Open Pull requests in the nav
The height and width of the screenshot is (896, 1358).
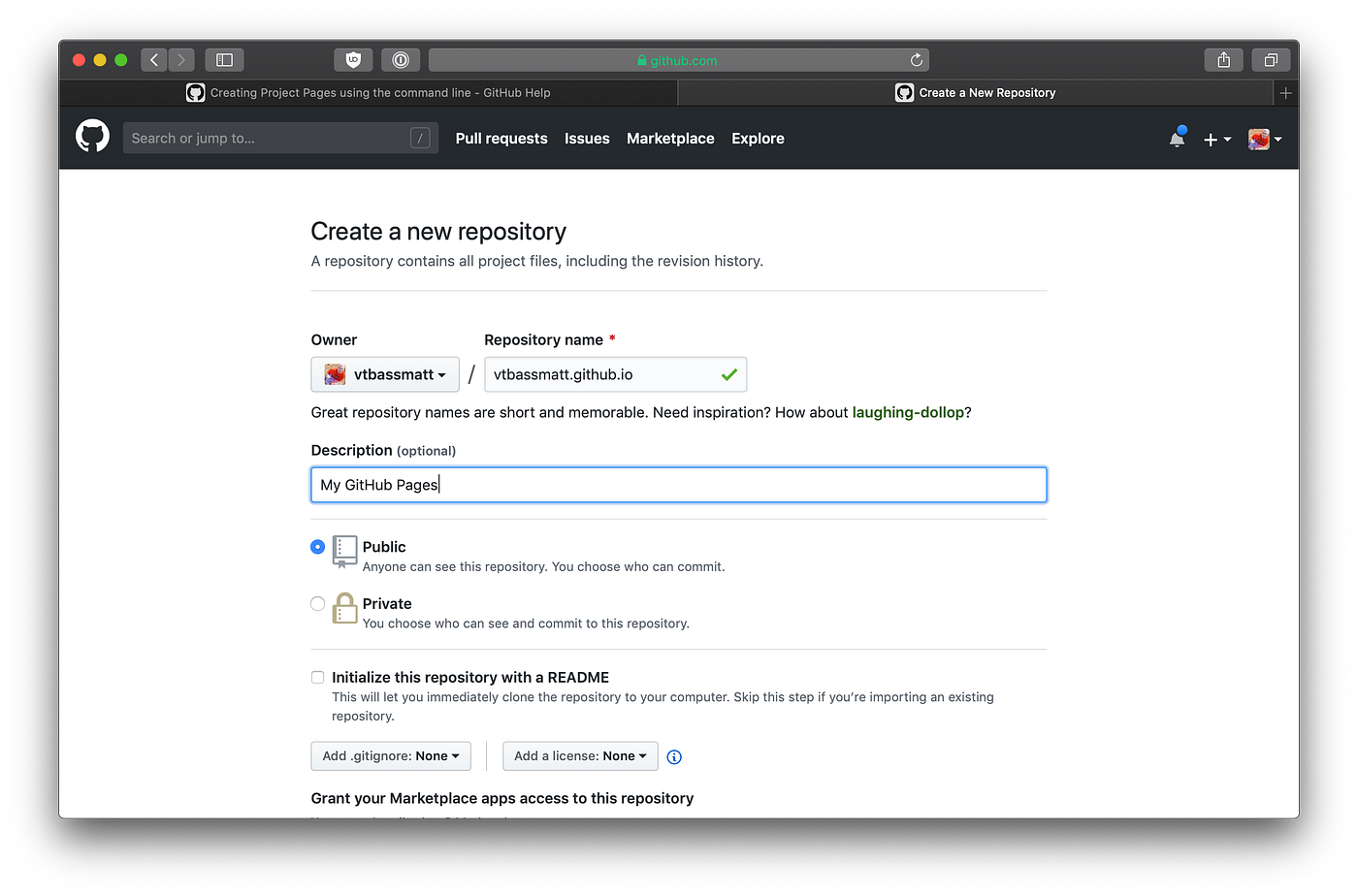tap(501, 139)
